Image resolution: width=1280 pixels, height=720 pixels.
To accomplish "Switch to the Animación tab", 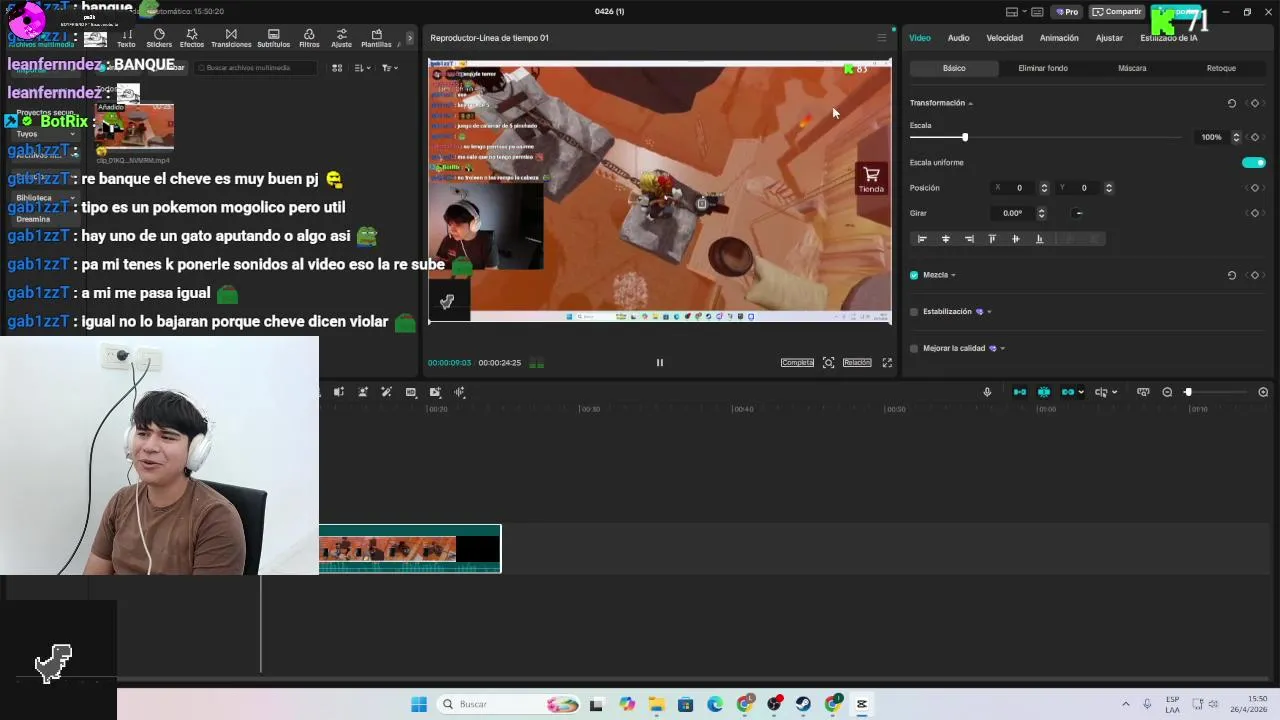I will point(1059,38).
